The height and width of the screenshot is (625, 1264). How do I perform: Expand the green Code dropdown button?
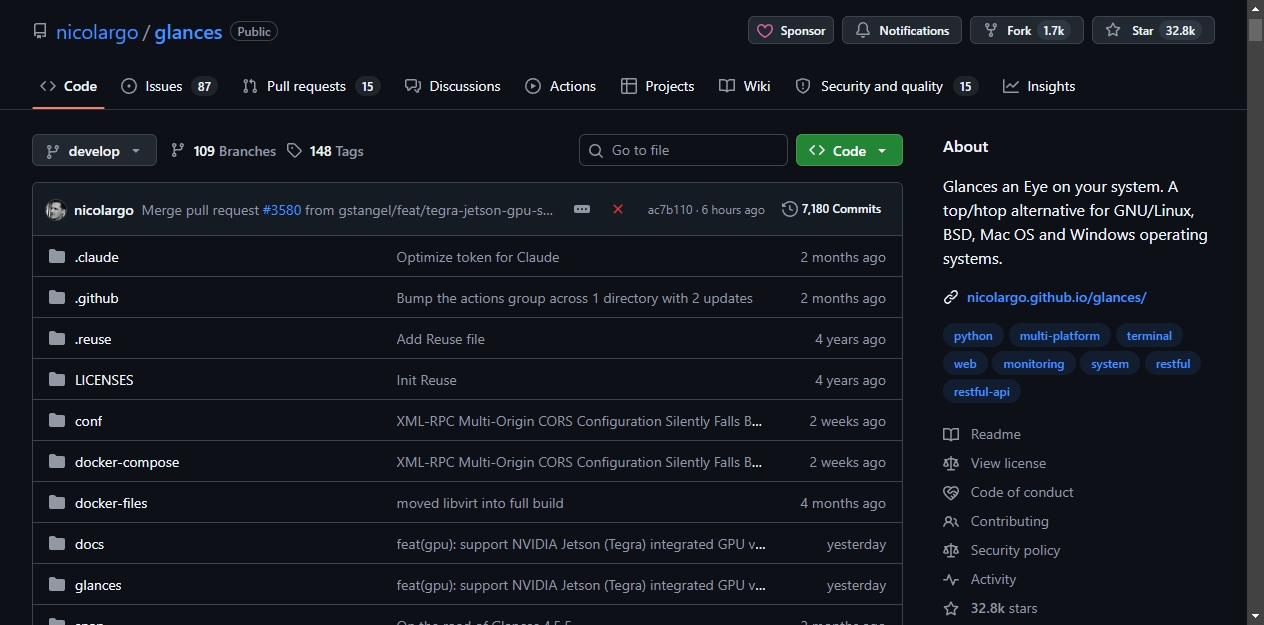tap(849, 150)
